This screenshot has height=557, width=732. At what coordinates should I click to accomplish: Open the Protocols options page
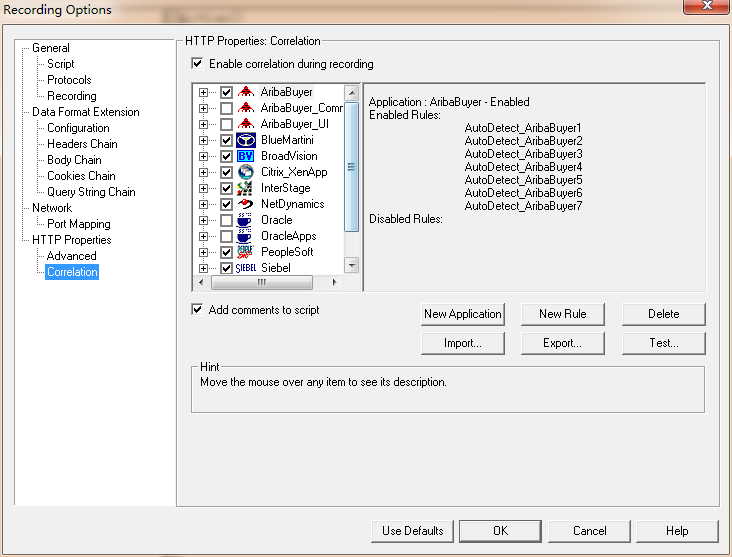pos(69,80)
